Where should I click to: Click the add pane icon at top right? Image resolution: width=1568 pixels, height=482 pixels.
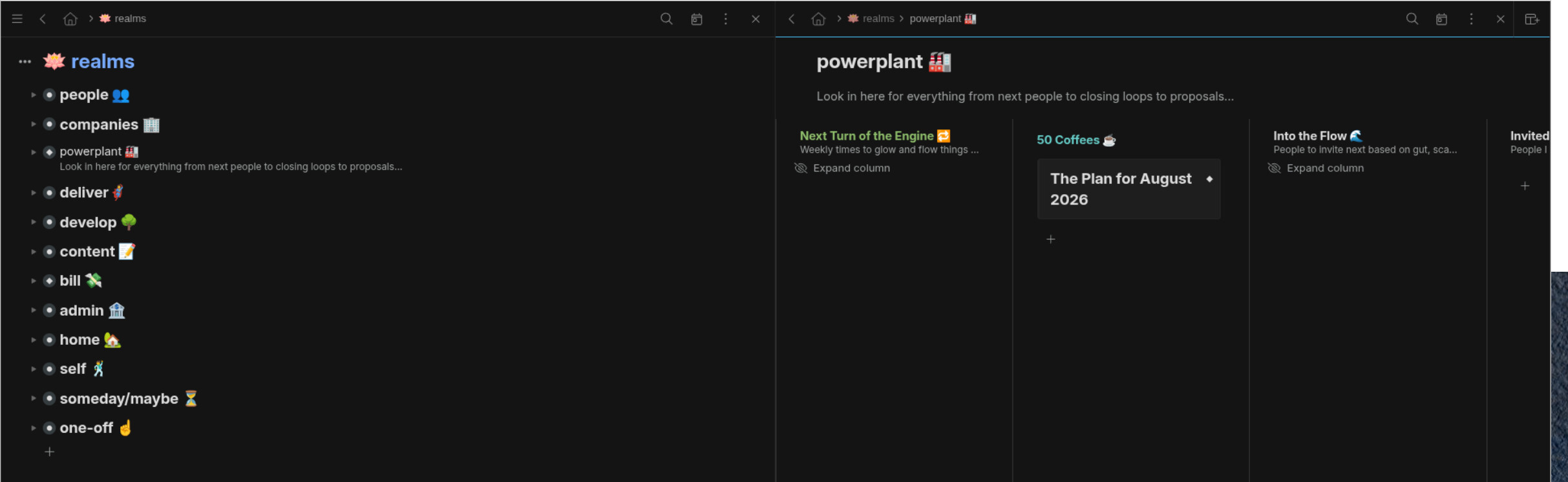1532,19
